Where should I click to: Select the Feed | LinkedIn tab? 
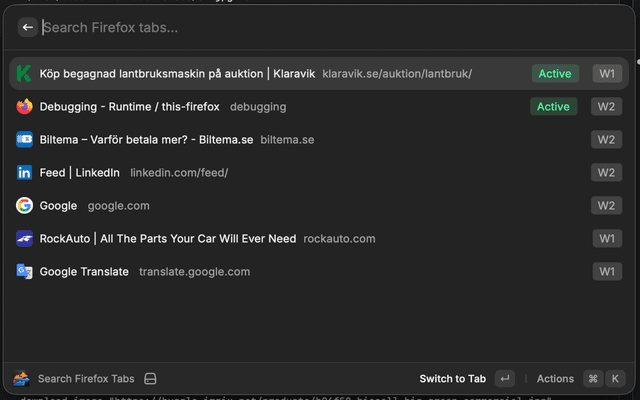80,173
